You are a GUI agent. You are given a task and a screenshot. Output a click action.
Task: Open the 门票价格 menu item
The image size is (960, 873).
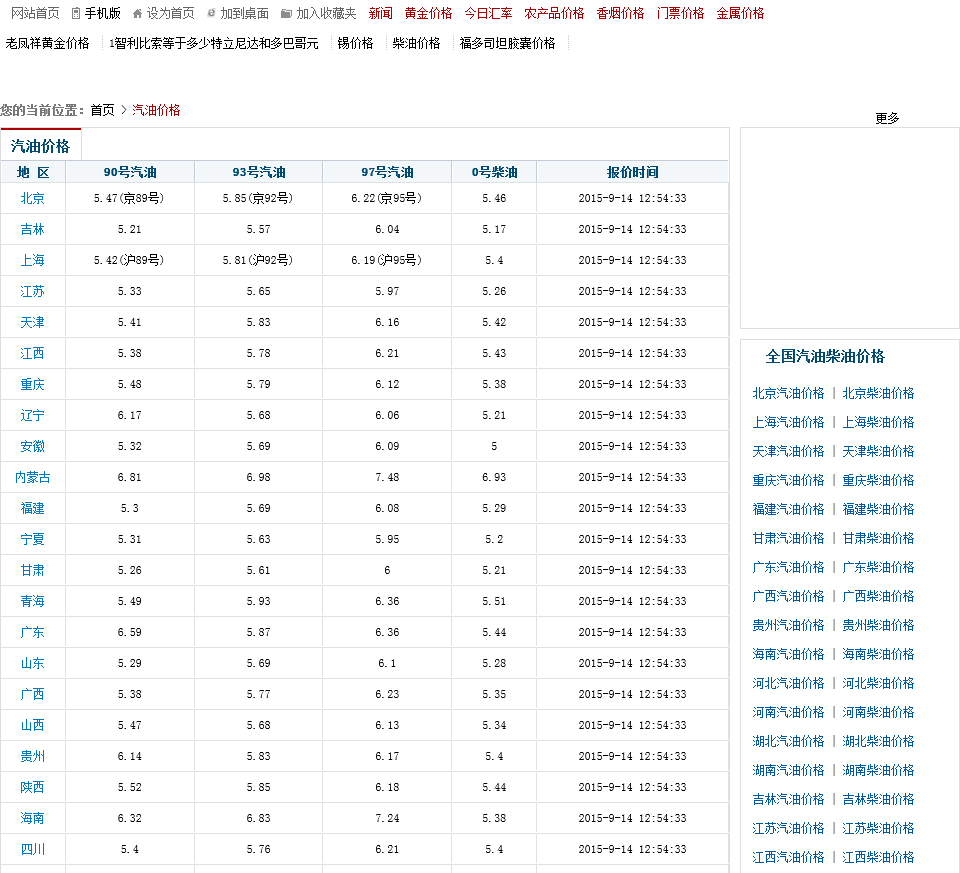pos(680,13)
